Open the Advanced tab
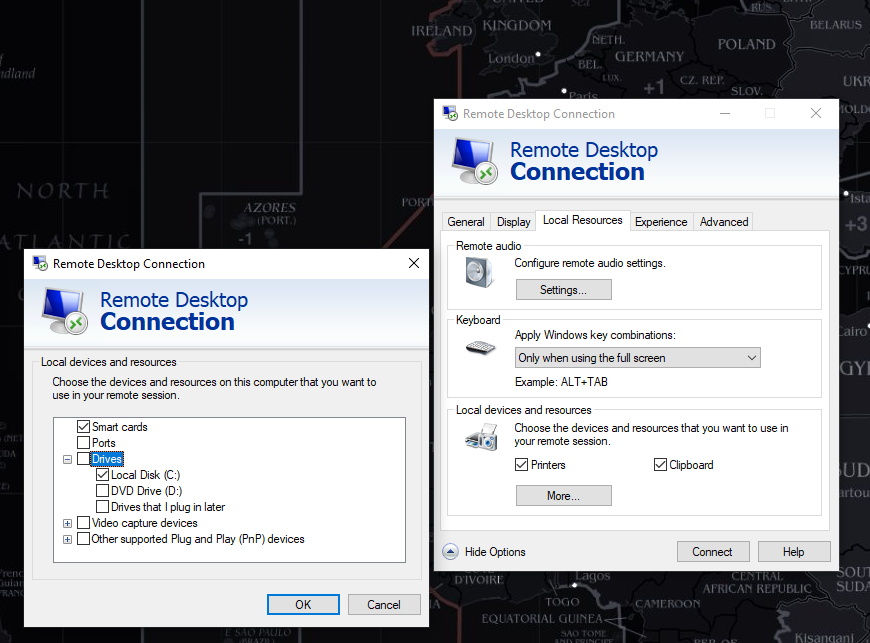This screenshot has width=870, height=643. pos(724,222)
